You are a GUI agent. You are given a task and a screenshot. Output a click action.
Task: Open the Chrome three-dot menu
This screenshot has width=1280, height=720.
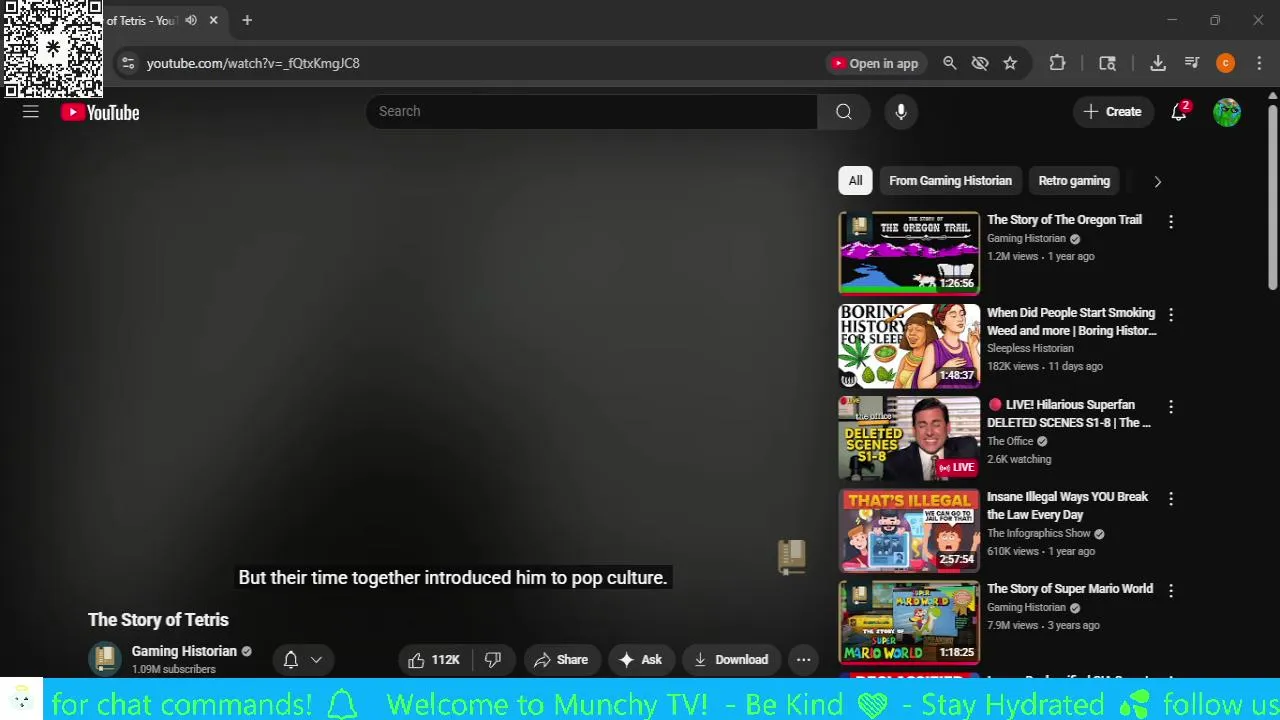click(1259, 63)
